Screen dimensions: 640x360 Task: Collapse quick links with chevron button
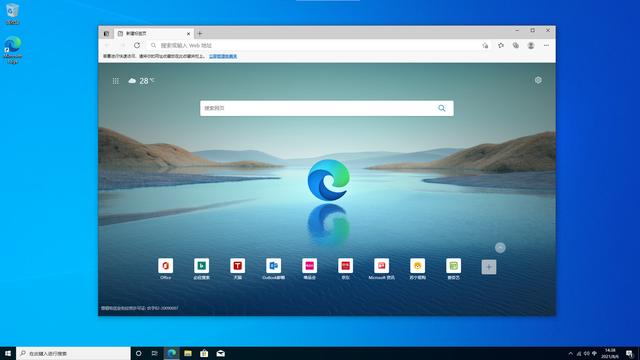pyautogui.click(x=500, y=248)
